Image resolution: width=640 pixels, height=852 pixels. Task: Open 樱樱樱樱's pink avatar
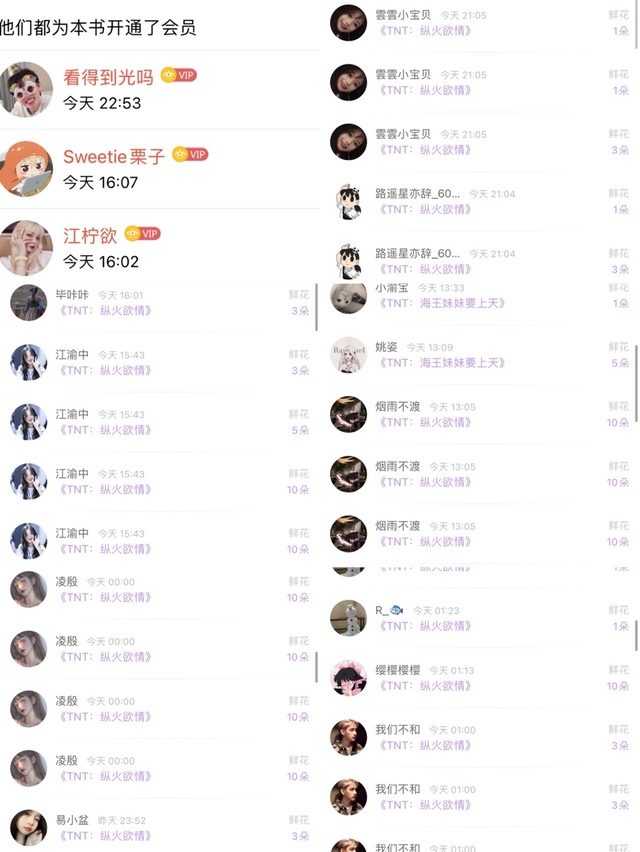tap(349, 678)
